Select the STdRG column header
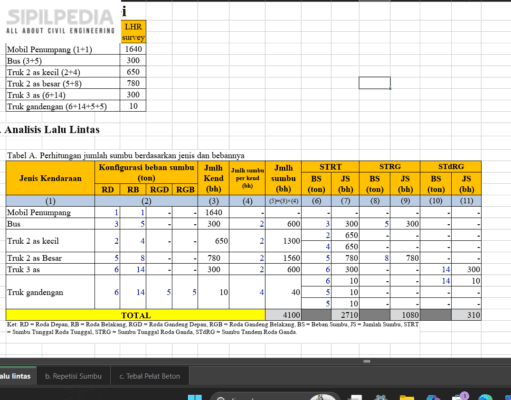511x400 pixels. click(x=451, y=167)
